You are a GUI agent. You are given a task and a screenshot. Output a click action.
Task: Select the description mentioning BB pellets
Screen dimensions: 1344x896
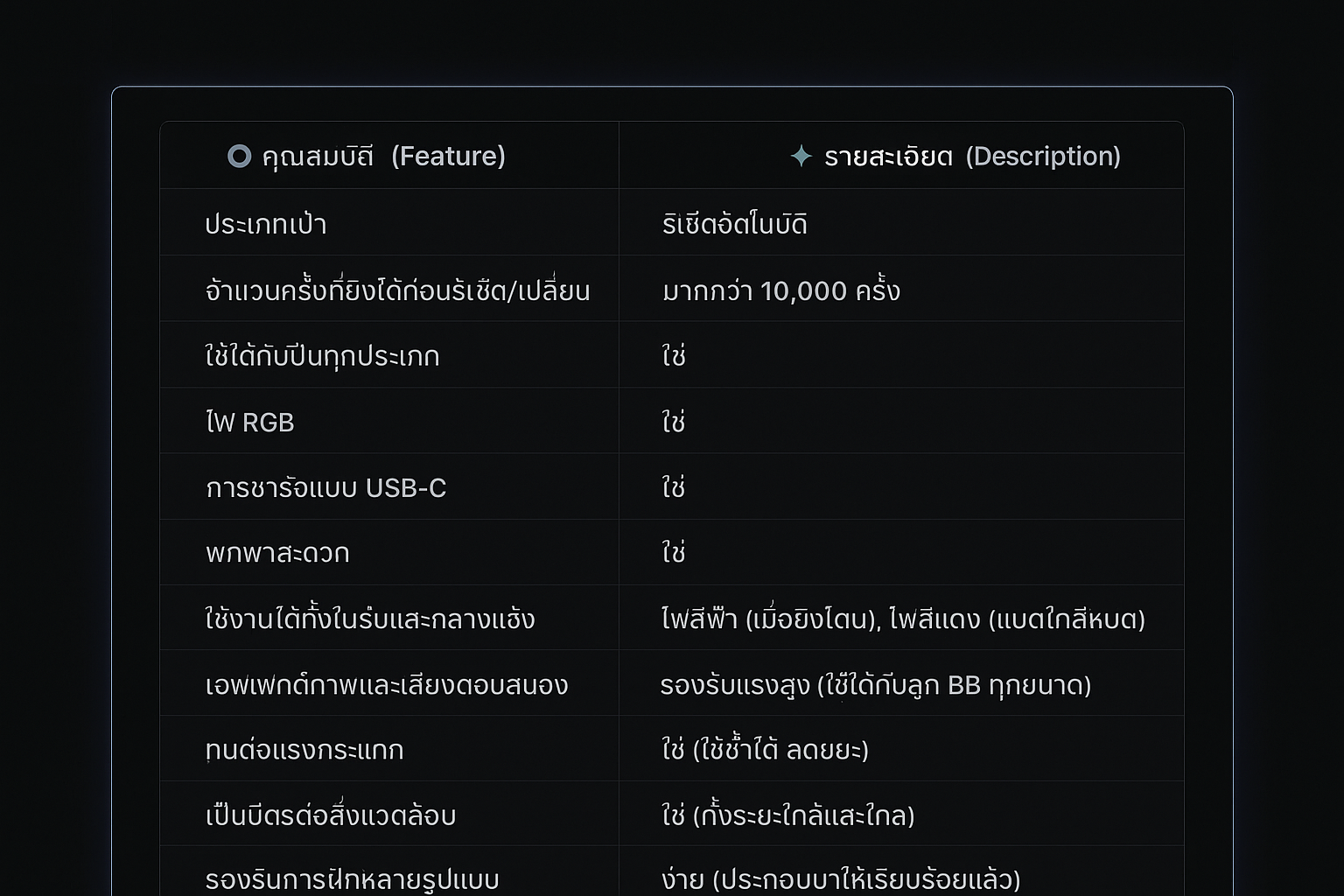pos(875,684)
